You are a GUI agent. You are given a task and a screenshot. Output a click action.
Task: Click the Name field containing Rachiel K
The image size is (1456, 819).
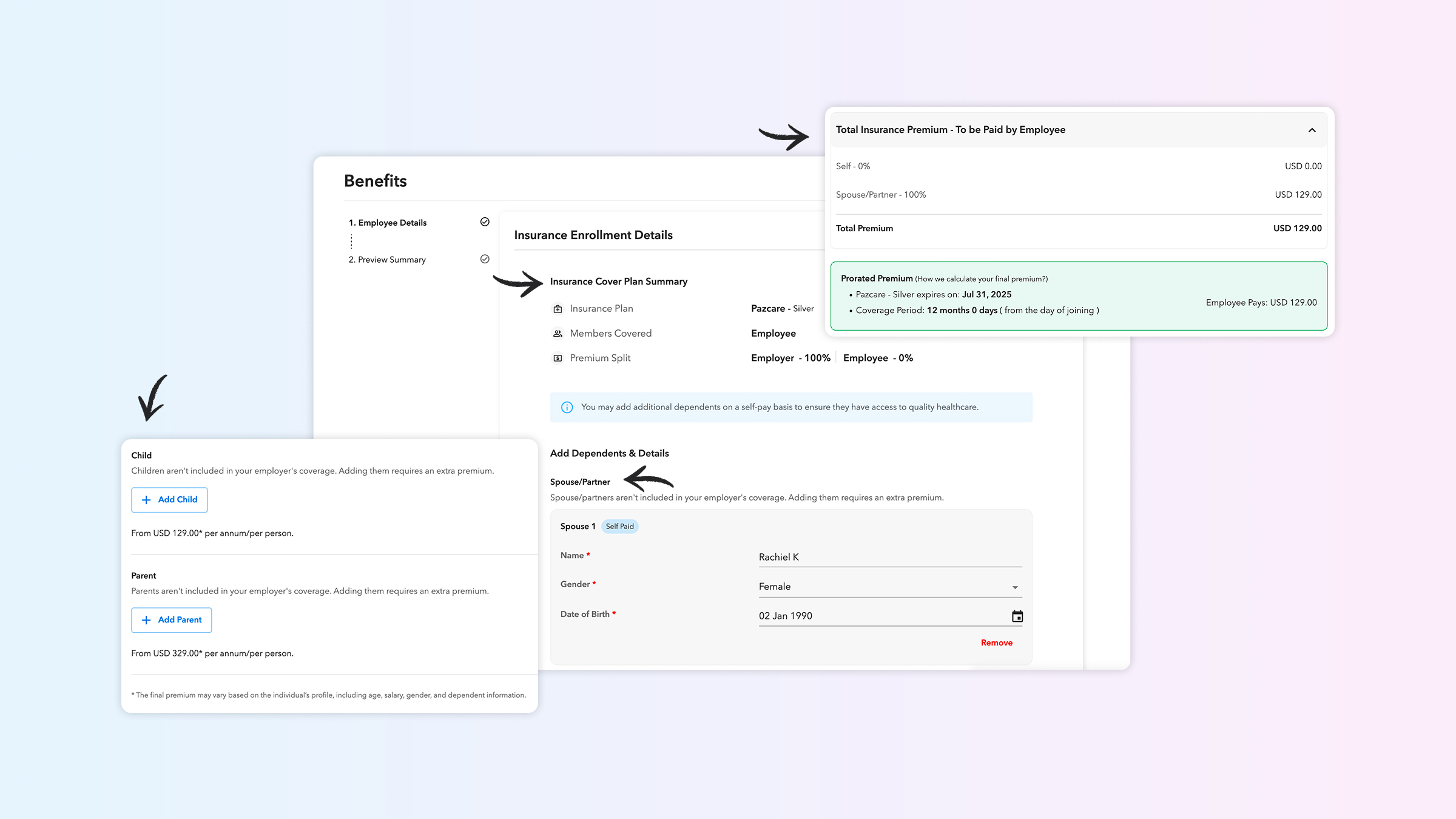pyautogui.click(x=889, y=557)
